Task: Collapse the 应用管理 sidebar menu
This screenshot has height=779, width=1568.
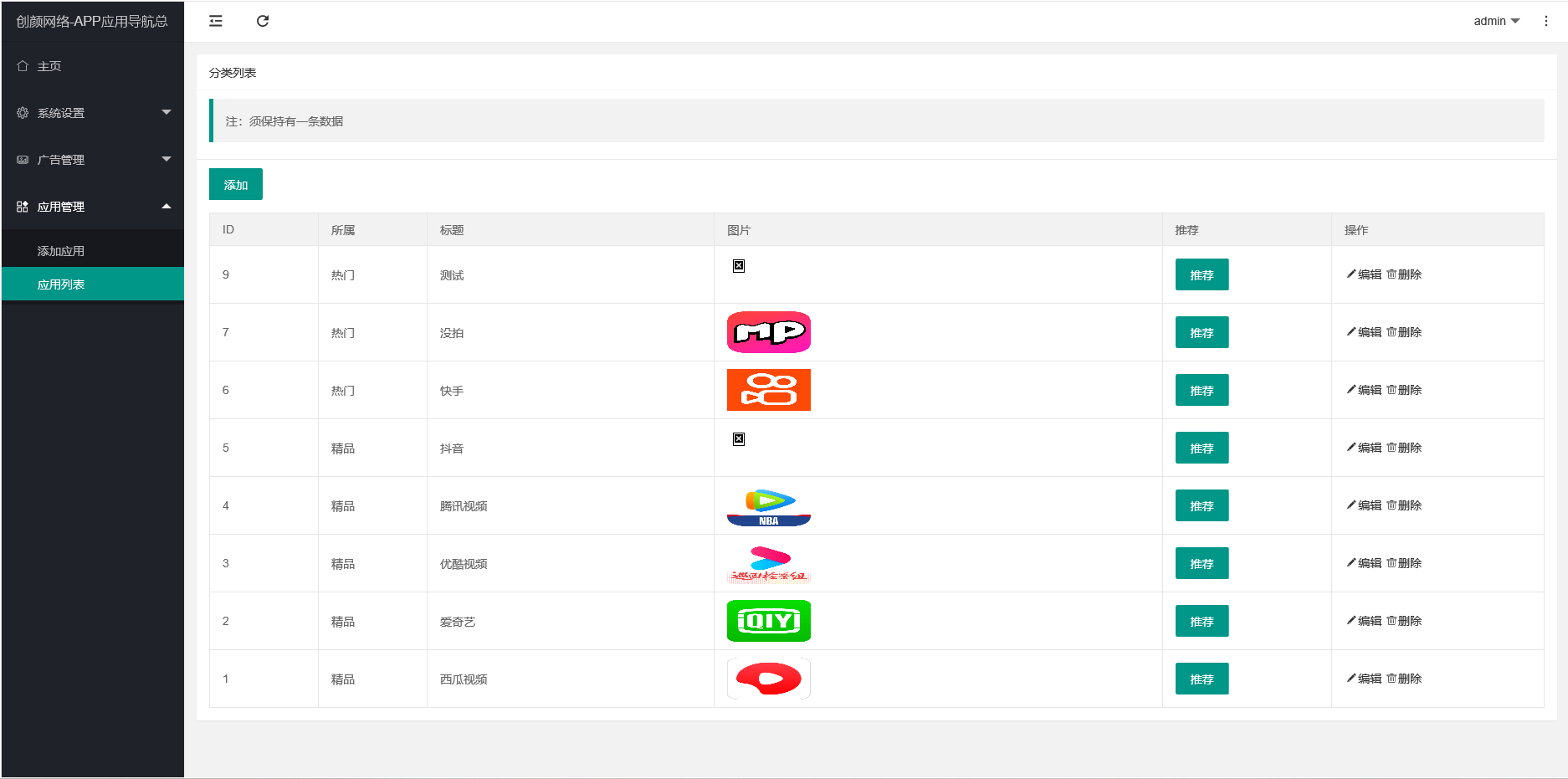Action: pos(92,207)
